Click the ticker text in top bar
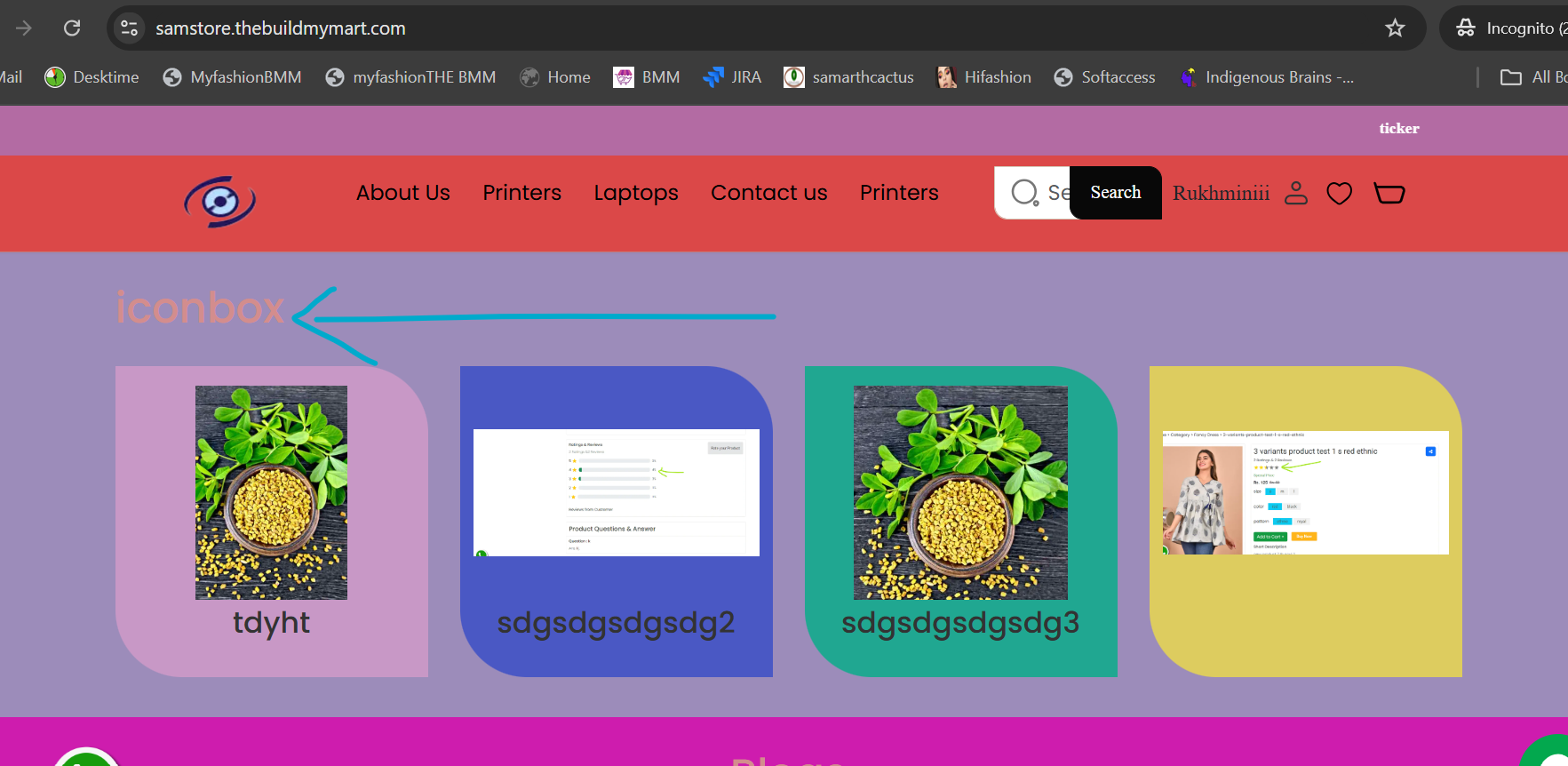1568x766 pixels. click(1399, 129)
